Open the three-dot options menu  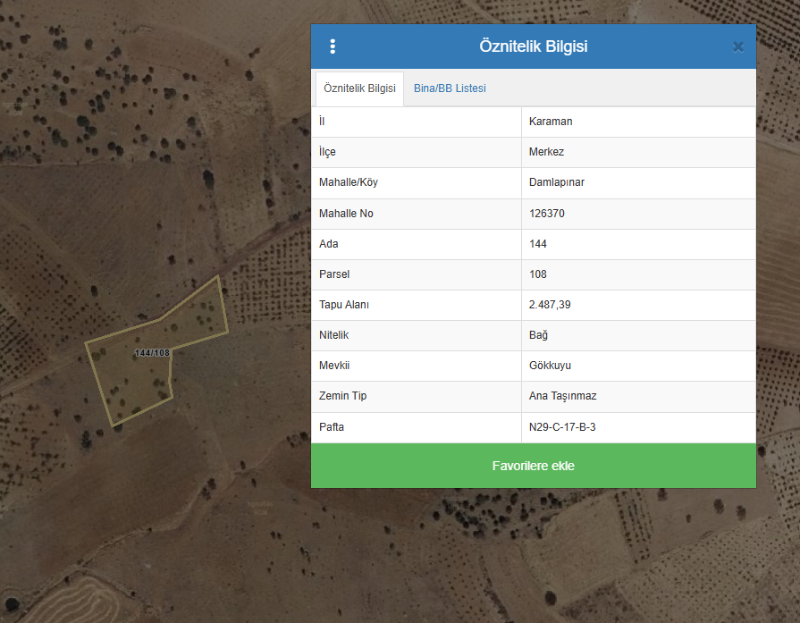click(333, 46)
